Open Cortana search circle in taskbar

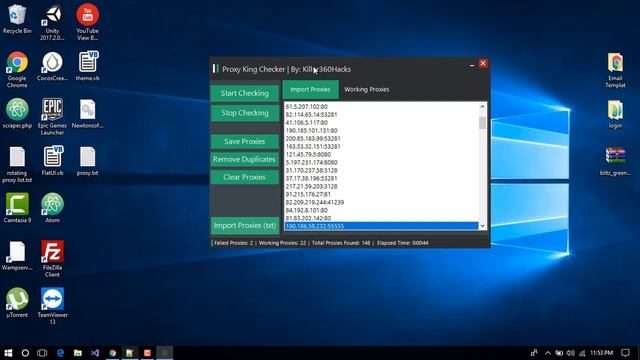pyautogui.click(x=25, y=353)
